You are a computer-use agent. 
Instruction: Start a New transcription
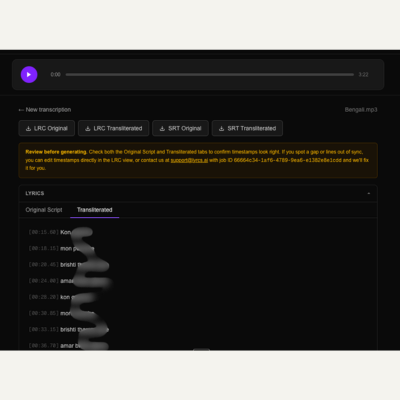pyautogui.click(x=48, y=110)
